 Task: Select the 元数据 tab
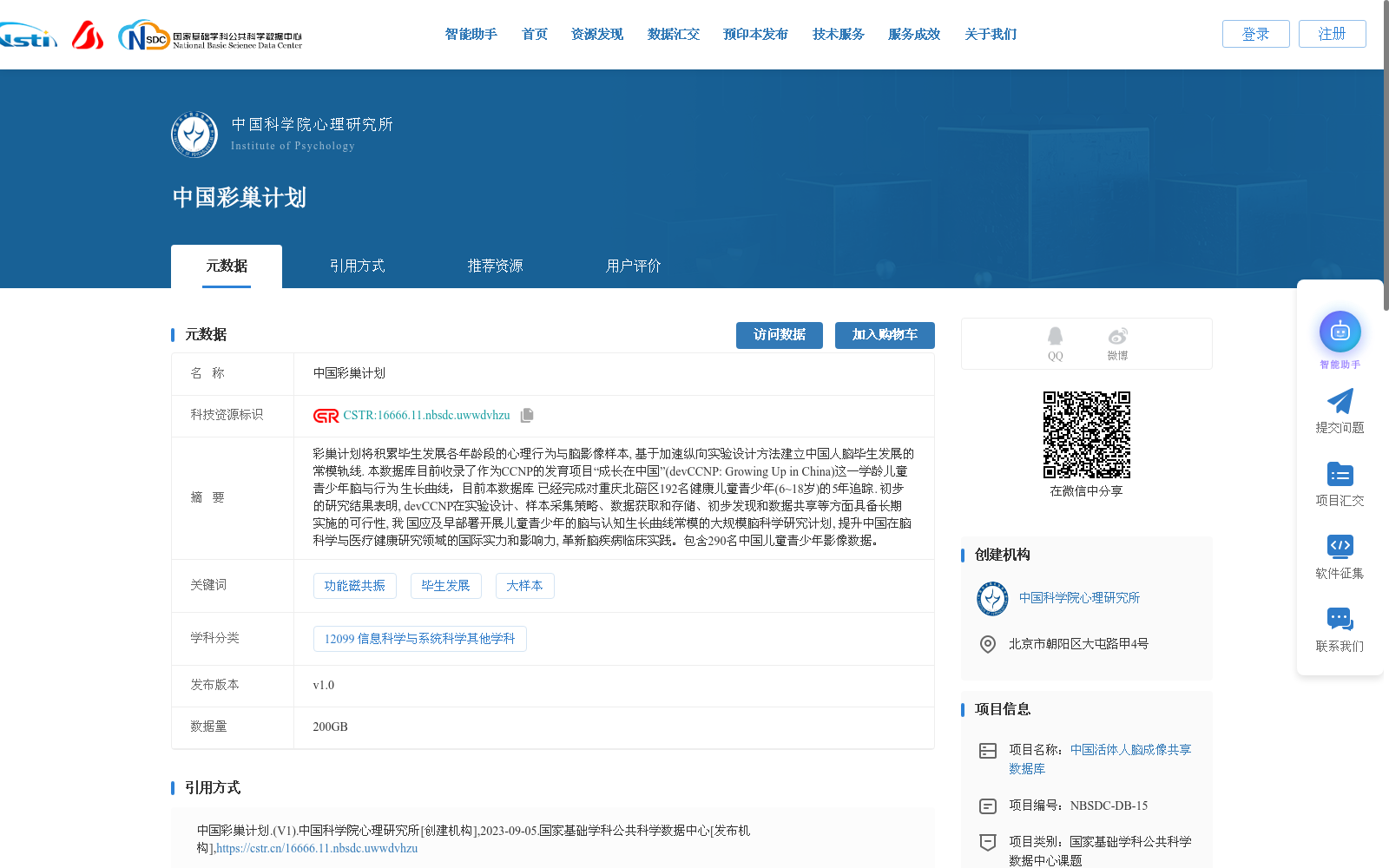pos(227,266)
